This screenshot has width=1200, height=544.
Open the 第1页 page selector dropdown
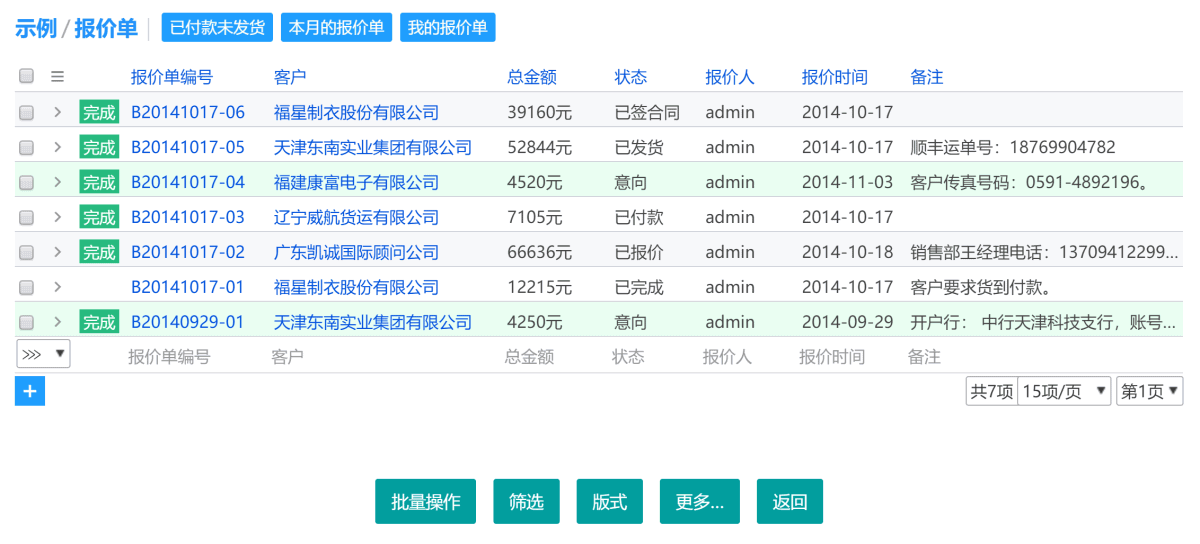coord(1149,391)
